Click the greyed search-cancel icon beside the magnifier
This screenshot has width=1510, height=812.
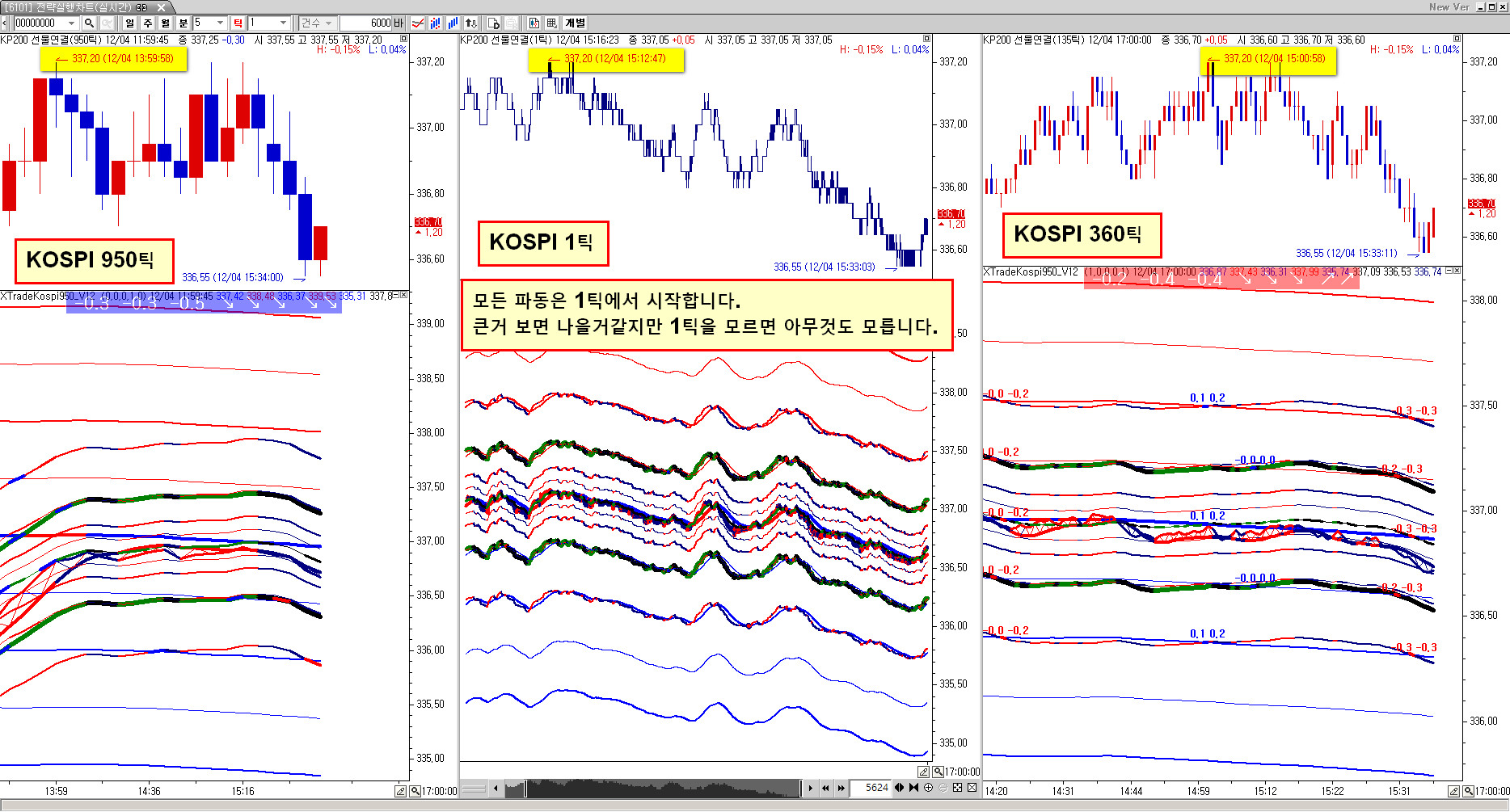(107, 23)
